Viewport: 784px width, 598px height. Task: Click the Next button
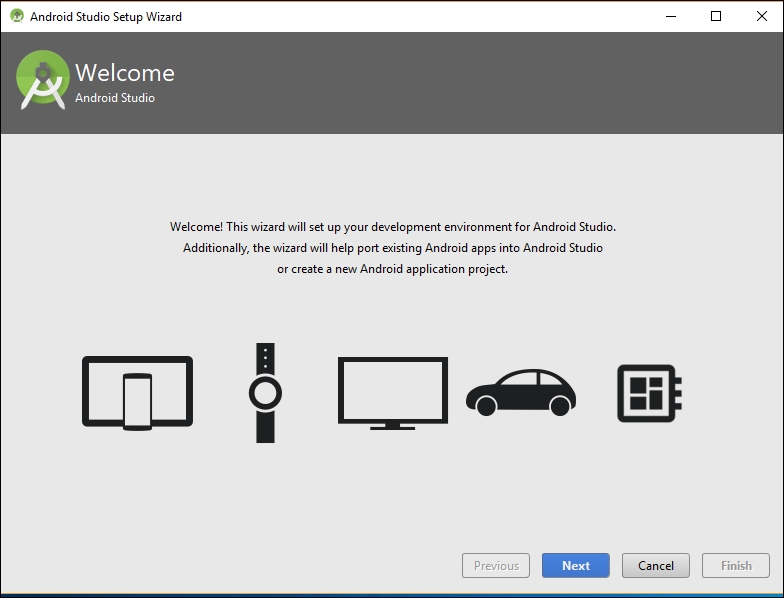(x=576, y=566)
